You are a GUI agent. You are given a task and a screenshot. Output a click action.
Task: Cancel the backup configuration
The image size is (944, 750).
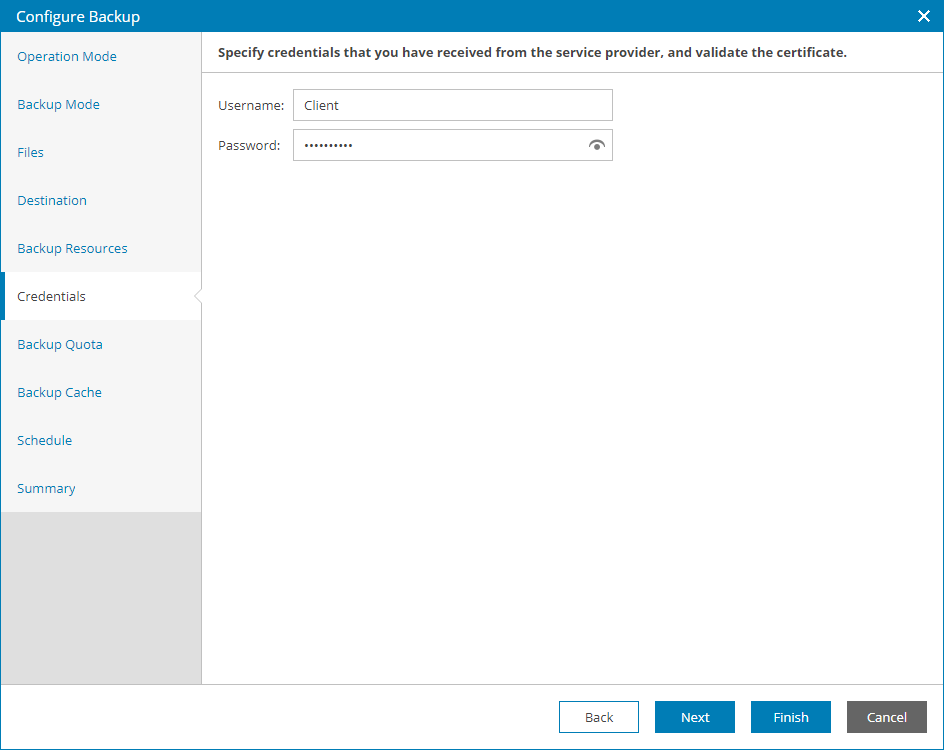pos(887,717)
